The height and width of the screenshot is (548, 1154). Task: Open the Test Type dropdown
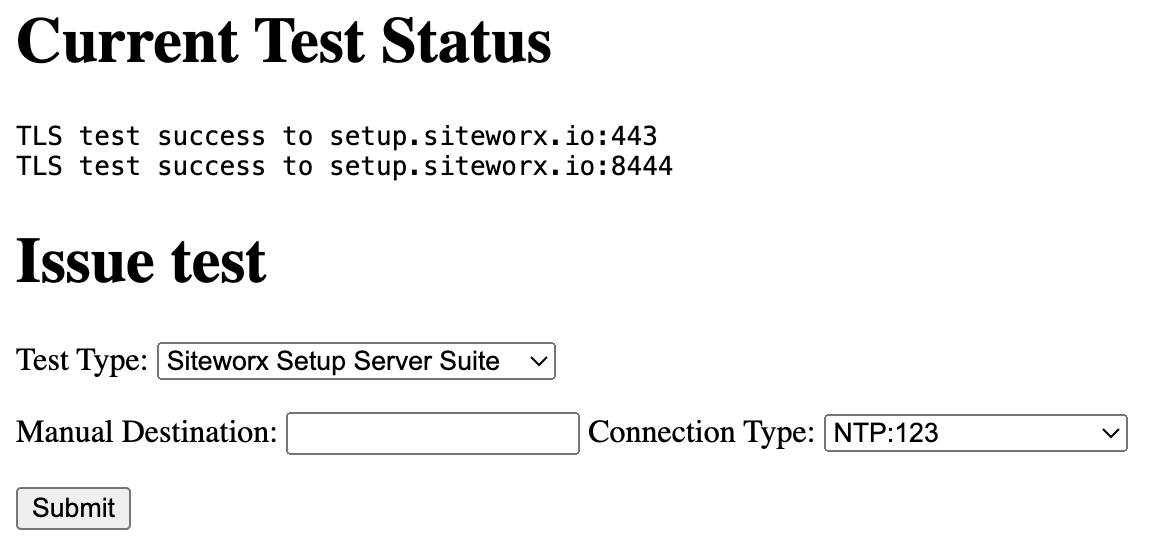pos(355,361)
